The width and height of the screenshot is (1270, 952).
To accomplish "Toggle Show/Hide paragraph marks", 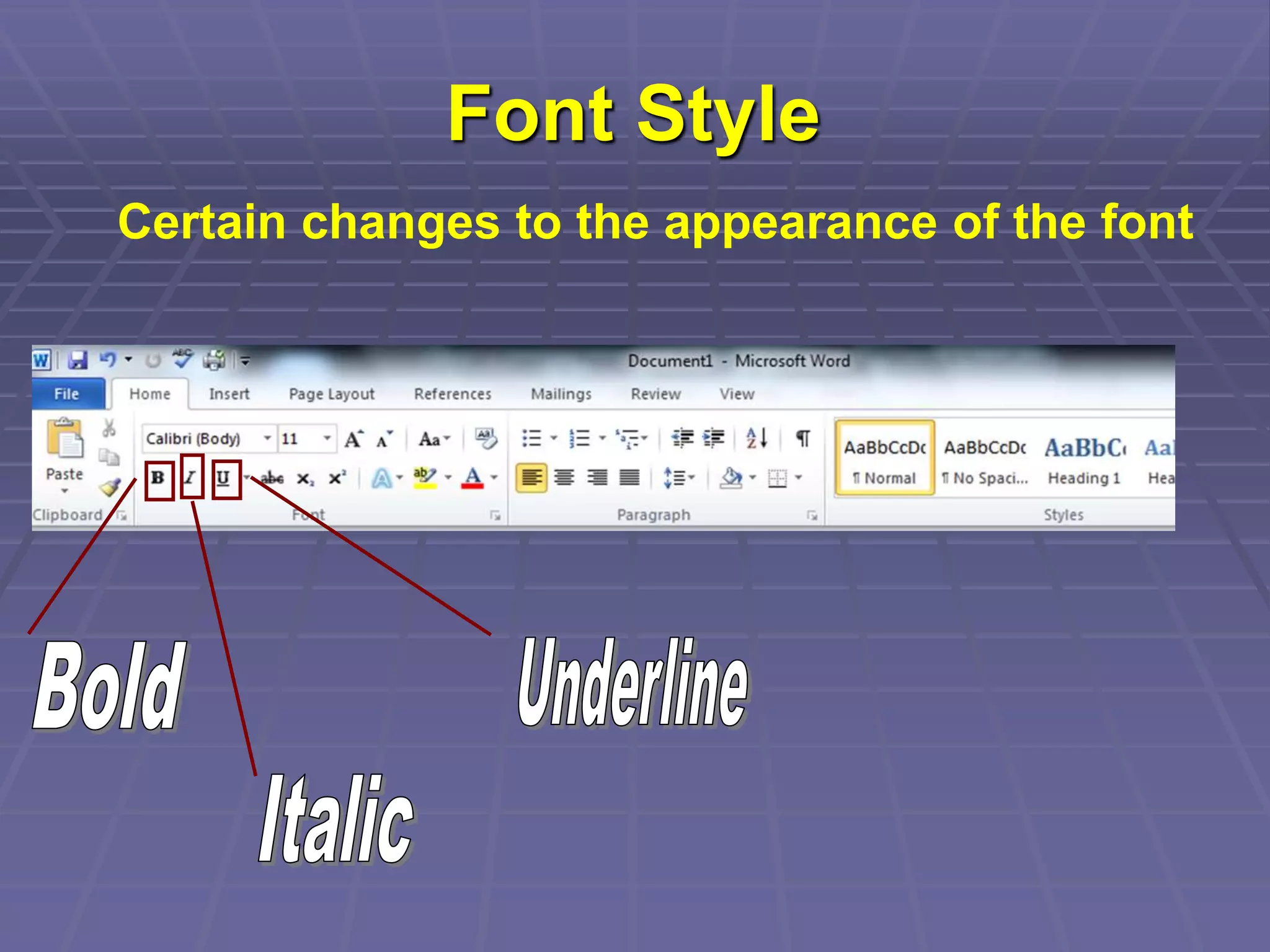I will [x=803, y=439].
